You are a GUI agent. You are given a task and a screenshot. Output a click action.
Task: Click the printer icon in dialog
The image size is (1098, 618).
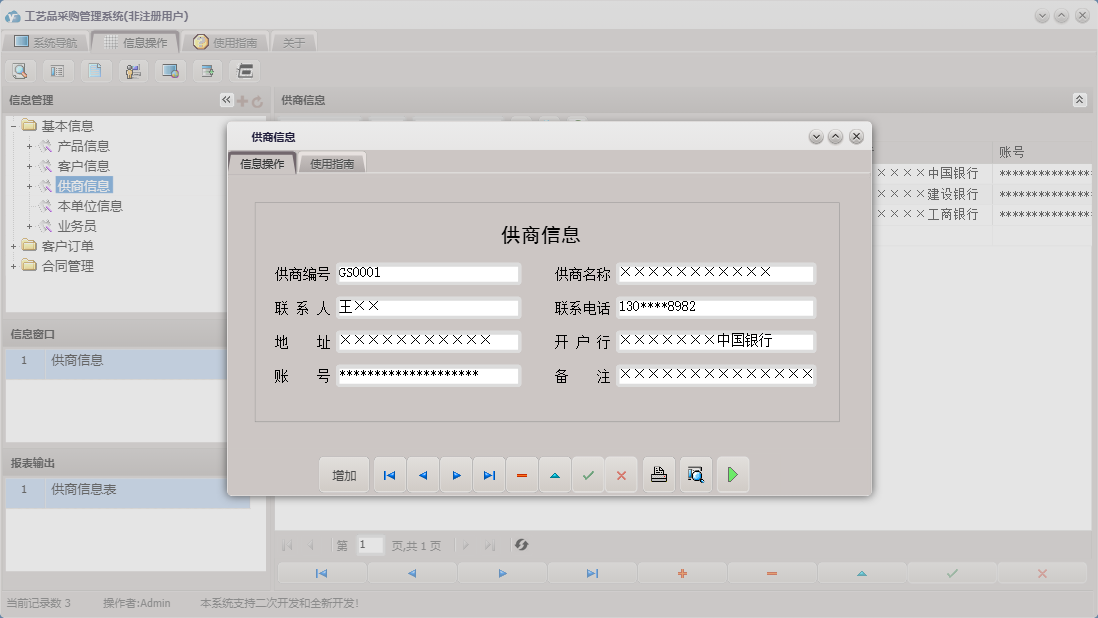(x=659, y=475)
